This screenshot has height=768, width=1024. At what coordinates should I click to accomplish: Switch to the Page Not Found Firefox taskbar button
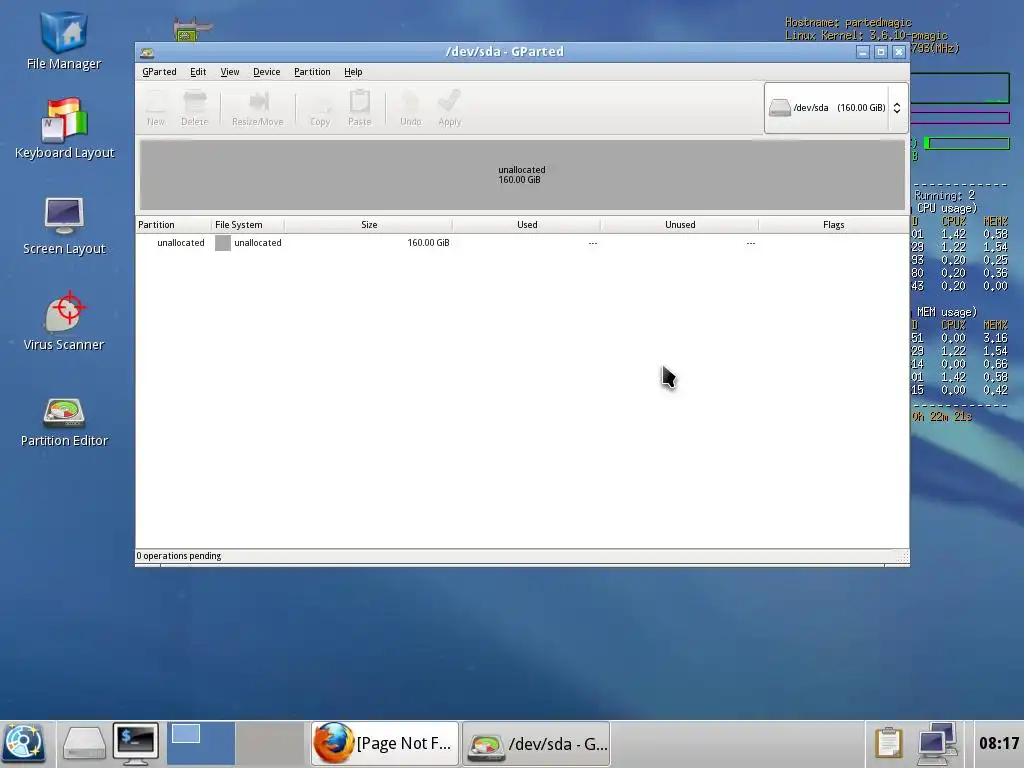pyautogui.click(x=385, y=743)
